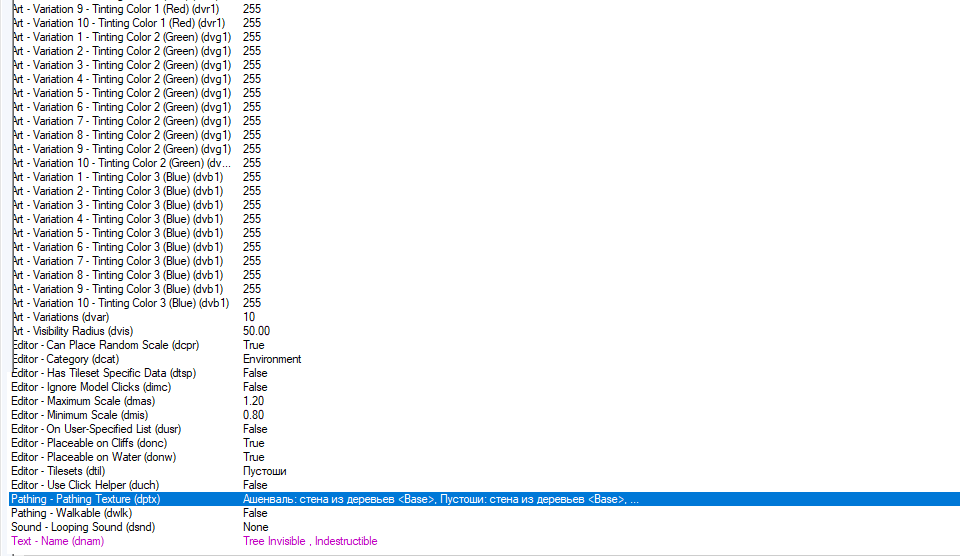Click the Looping Sound value 'None'
Image resolution: width=960 pixels, height=556 pixels.
coord(255,527)
